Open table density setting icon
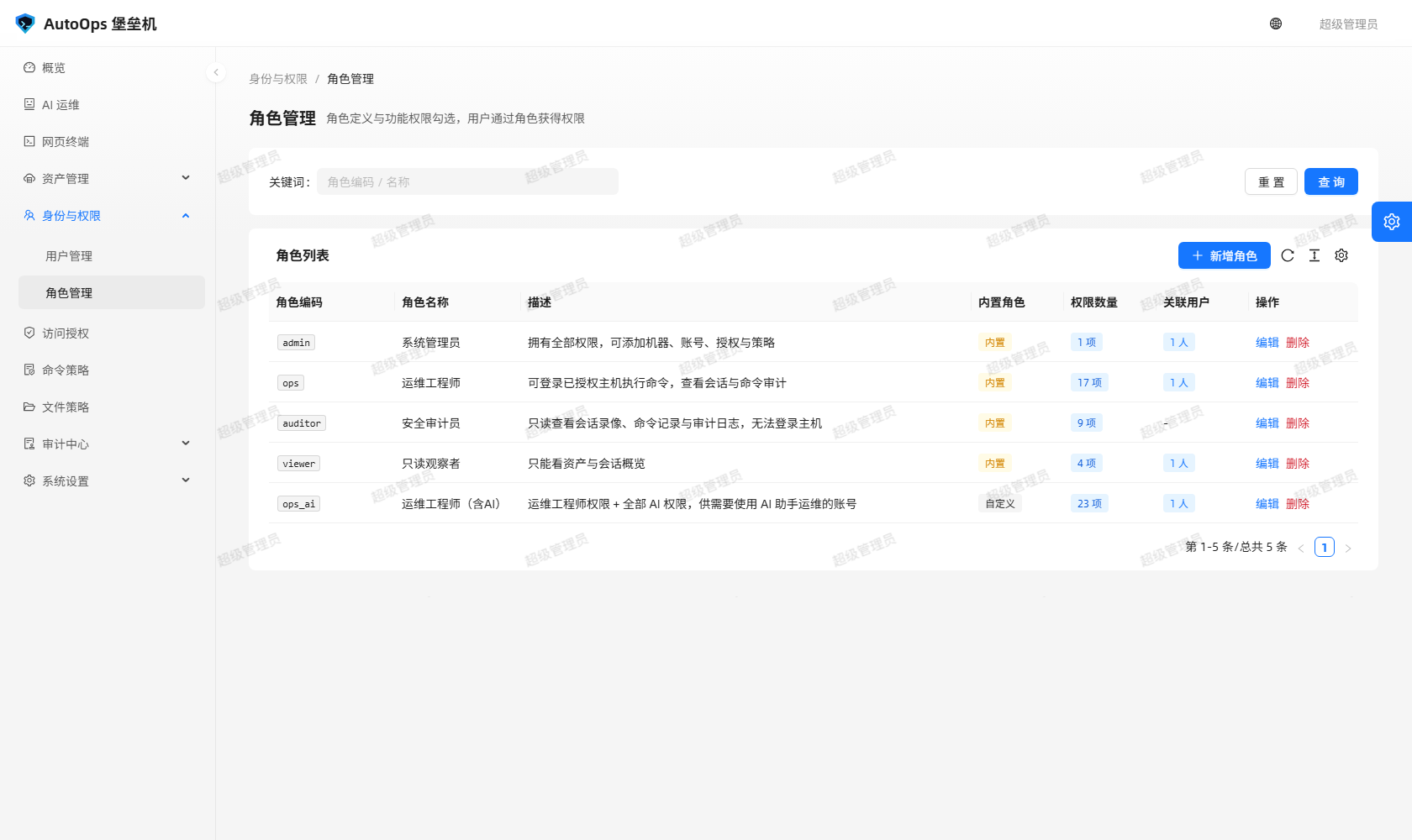 pyautogui.click(x=1315, y=255)
